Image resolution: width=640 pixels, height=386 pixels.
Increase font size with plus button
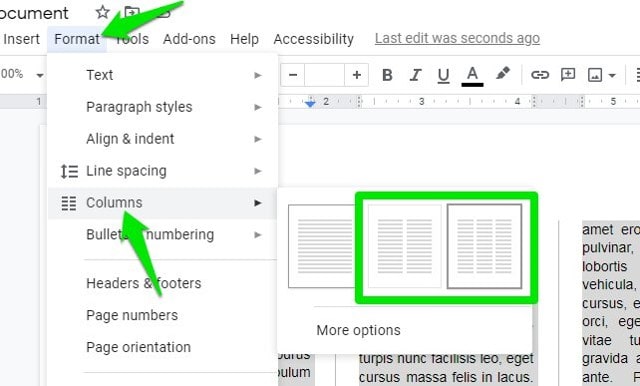click(356, 75)
